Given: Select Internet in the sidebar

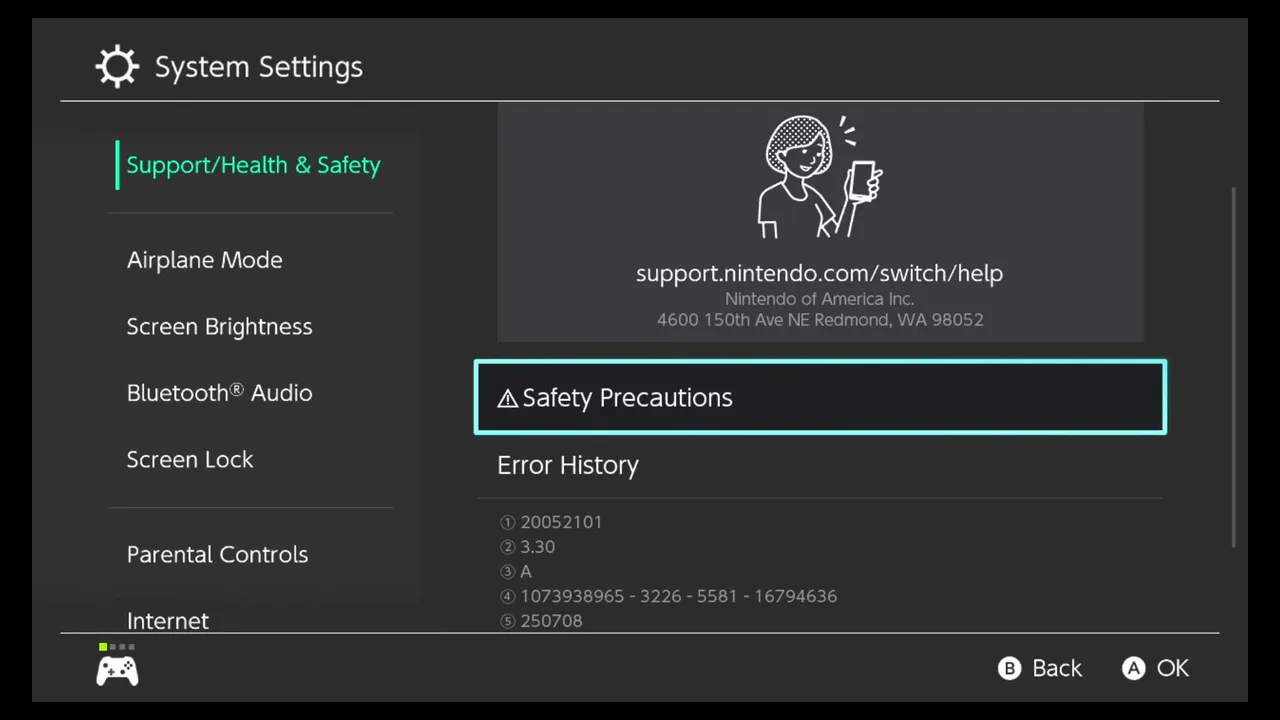Looking at the screenshot, I should [168, 620].
